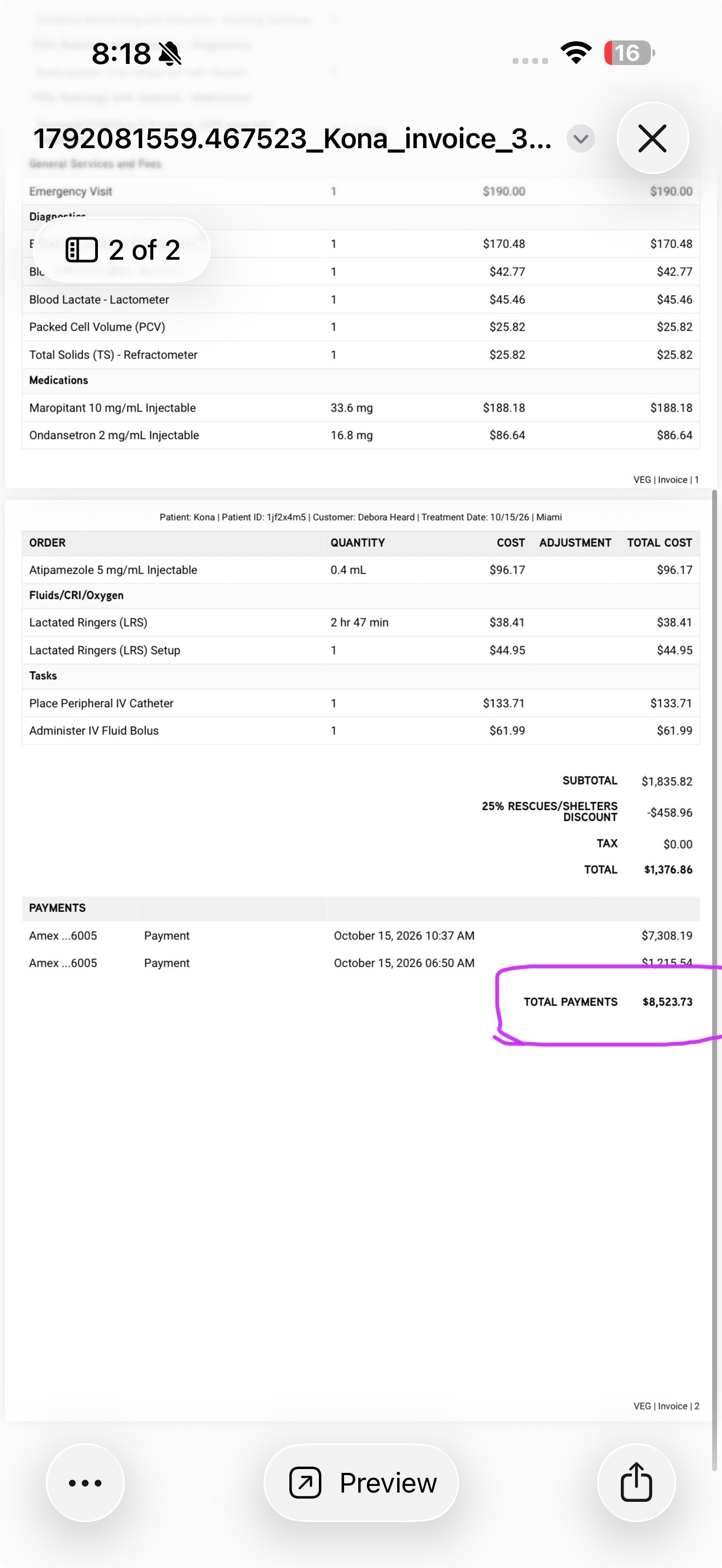Expand the file name dropdown chevron

point(581,139)
